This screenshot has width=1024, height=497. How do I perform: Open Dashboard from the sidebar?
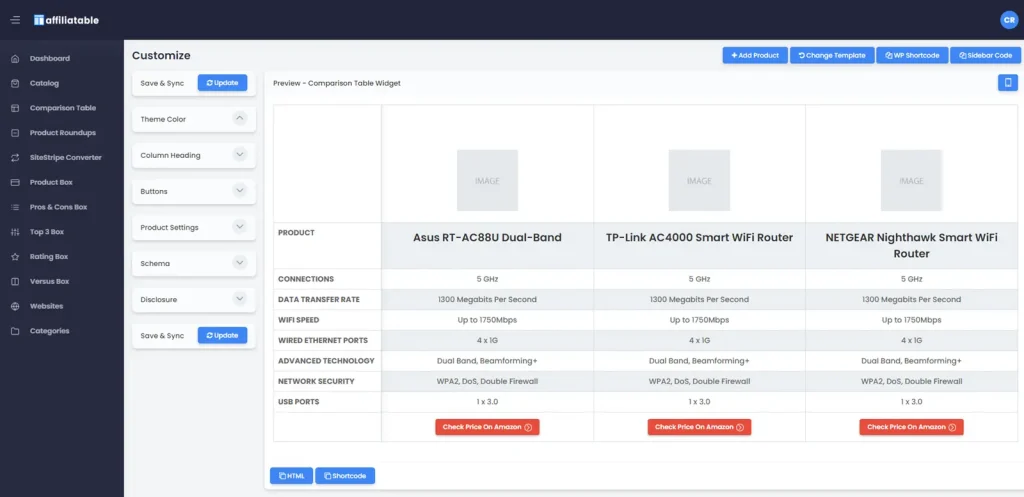tap(50, 59)
